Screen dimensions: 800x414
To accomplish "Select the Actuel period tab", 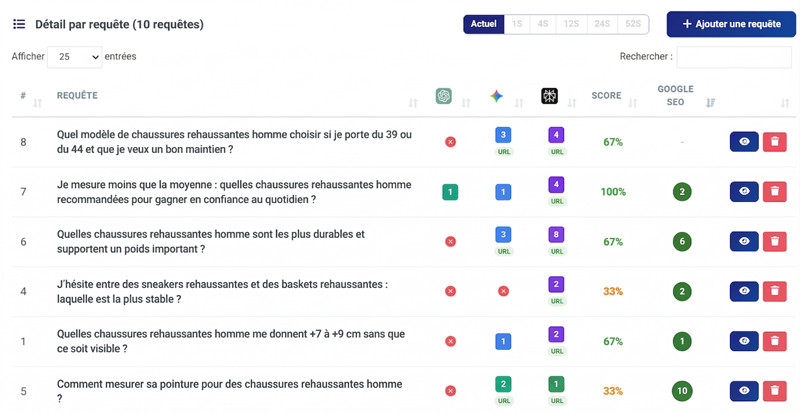I will [484, 24].
